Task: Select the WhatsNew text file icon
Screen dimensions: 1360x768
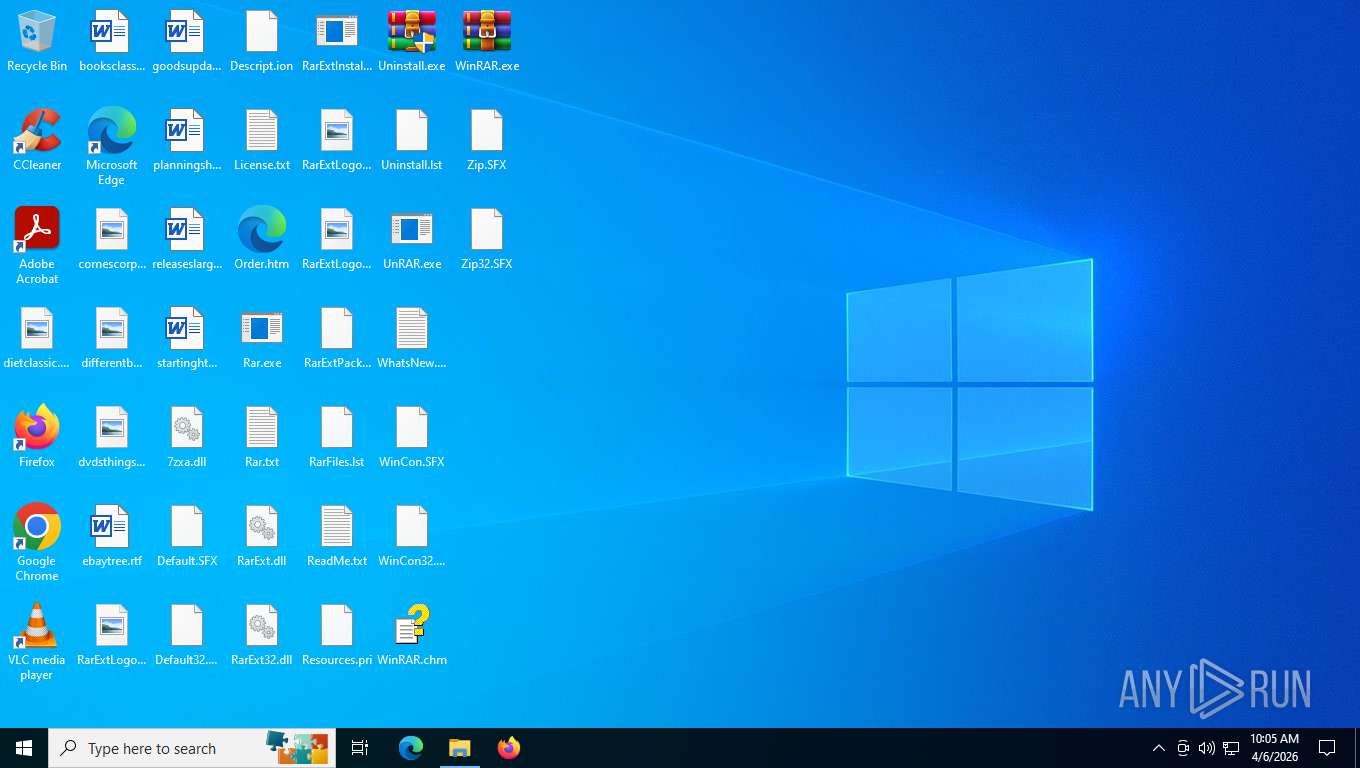Action: click(412, 339)
